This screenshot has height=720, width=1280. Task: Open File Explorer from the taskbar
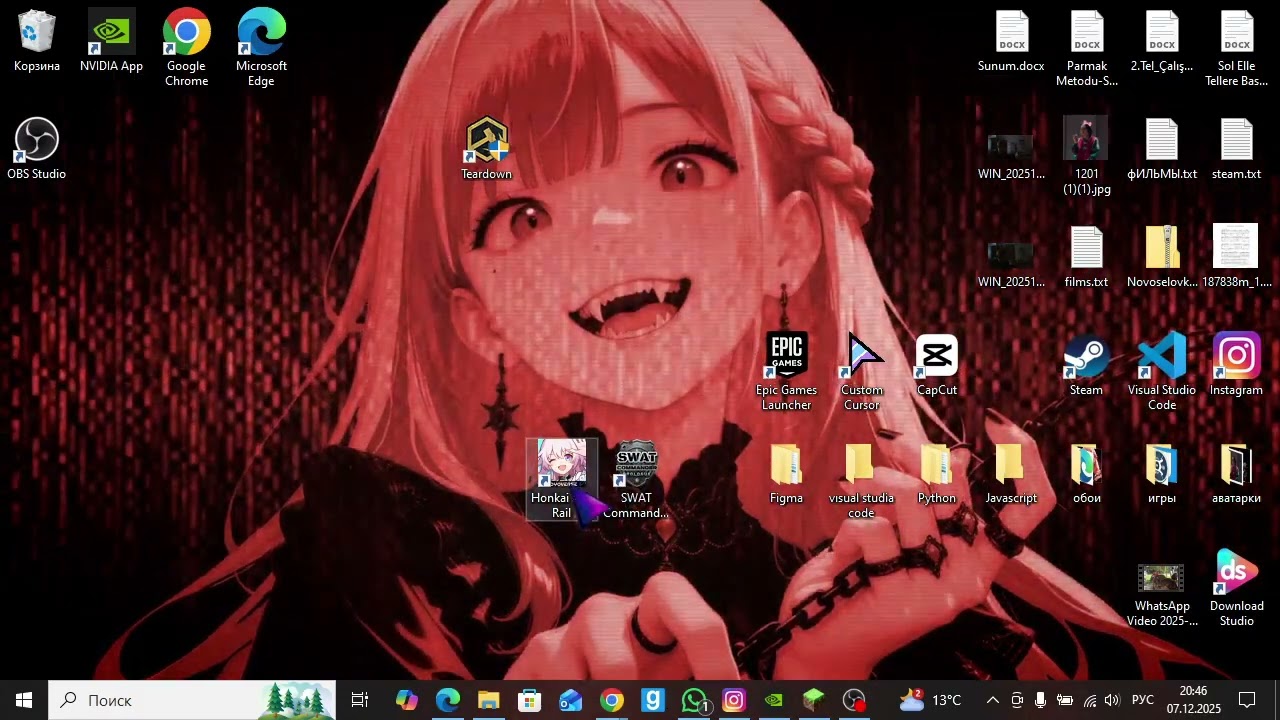coord(488,700)
